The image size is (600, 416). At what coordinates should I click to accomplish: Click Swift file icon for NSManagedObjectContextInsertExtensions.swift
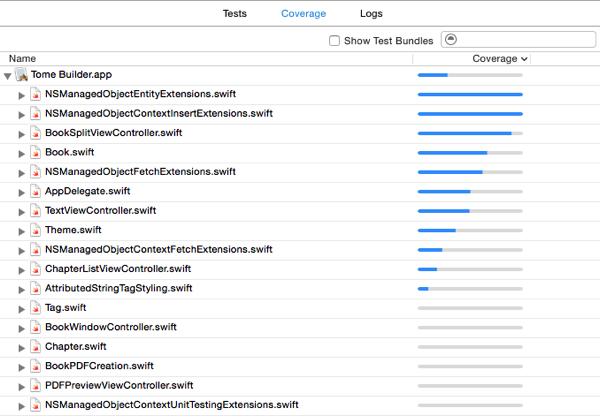coord(36,114)
